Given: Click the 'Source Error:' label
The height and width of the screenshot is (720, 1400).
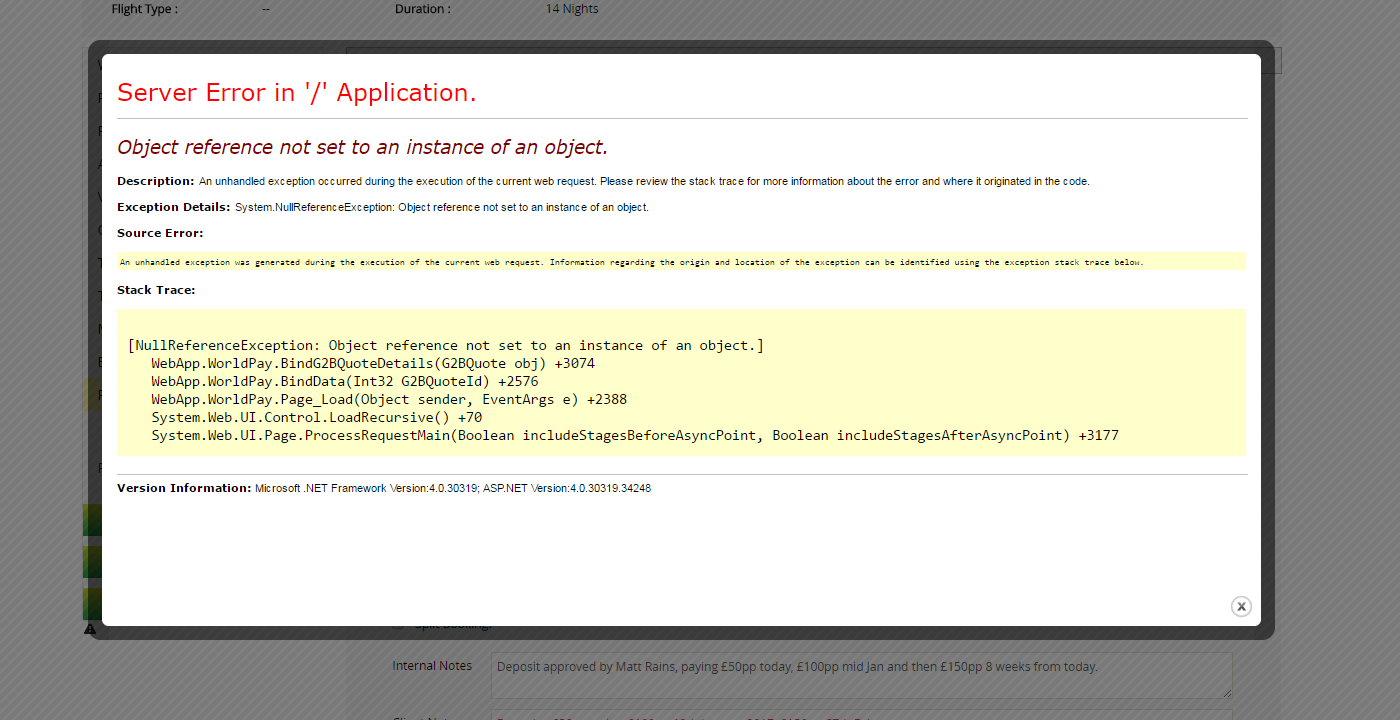Looking at the screenshot, I should (x=160, y=233).
